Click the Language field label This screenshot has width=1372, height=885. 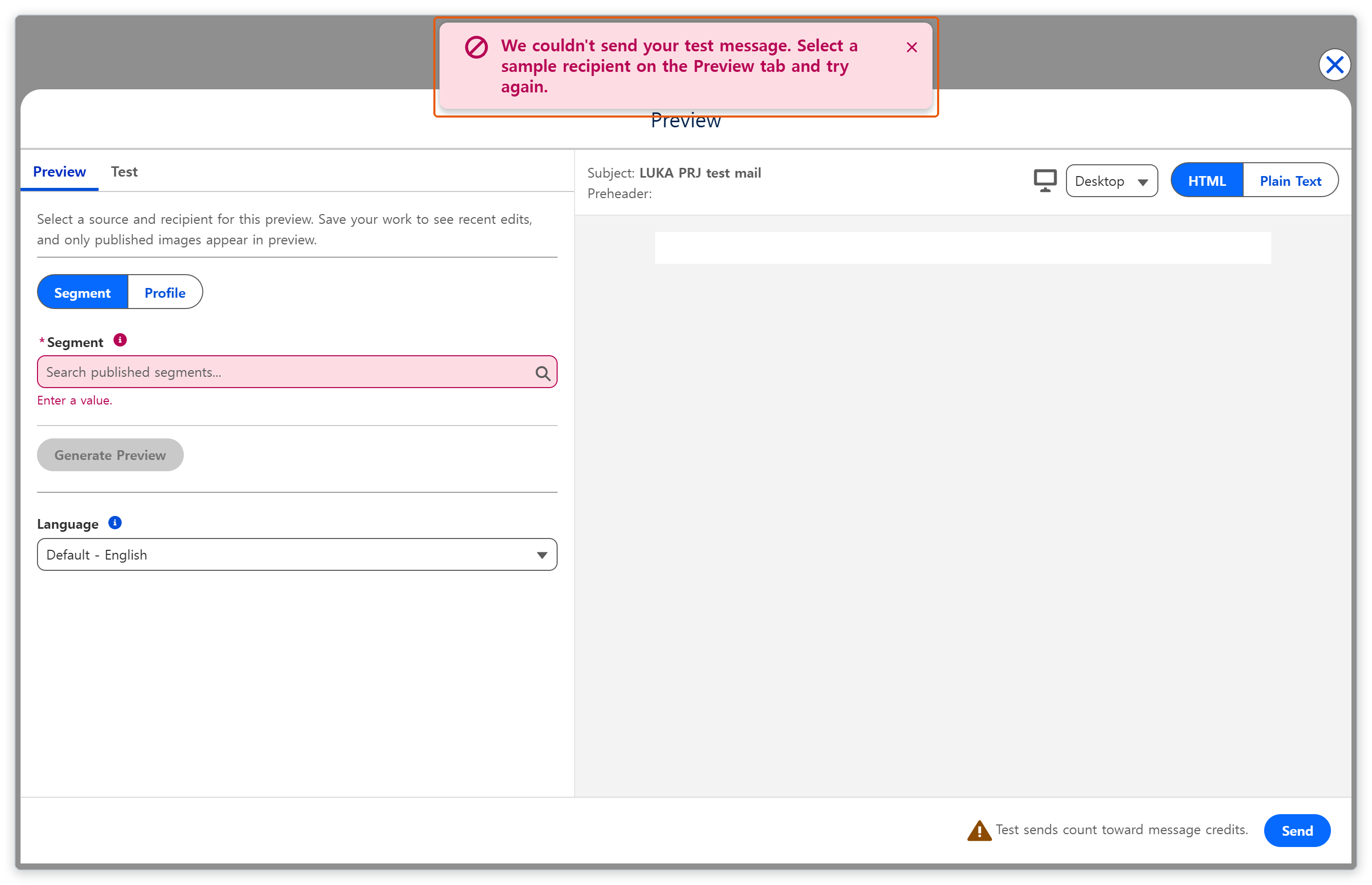coord(68,524)
